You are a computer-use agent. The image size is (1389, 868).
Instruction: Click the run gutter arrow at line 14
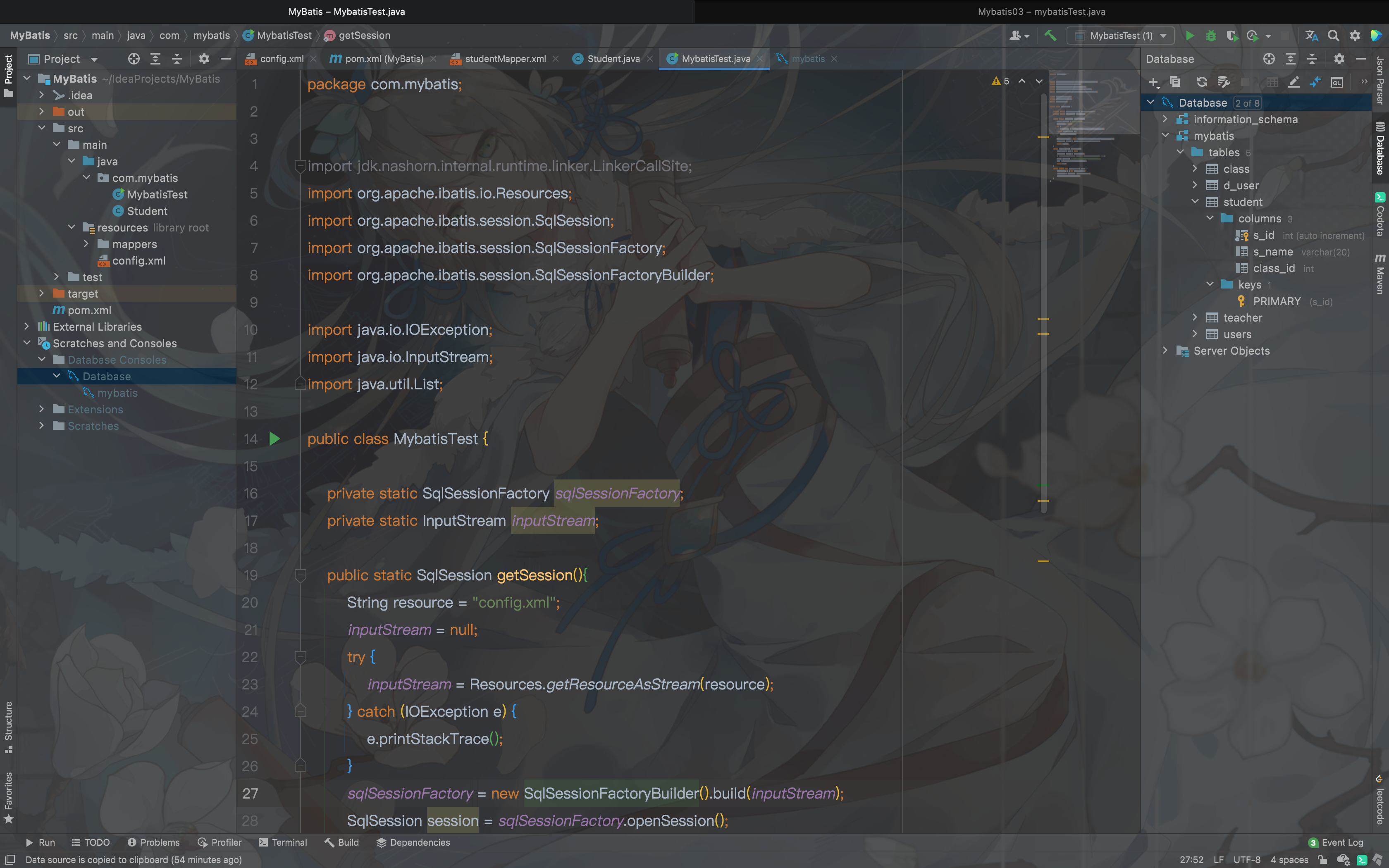click(x=274, y=439)
